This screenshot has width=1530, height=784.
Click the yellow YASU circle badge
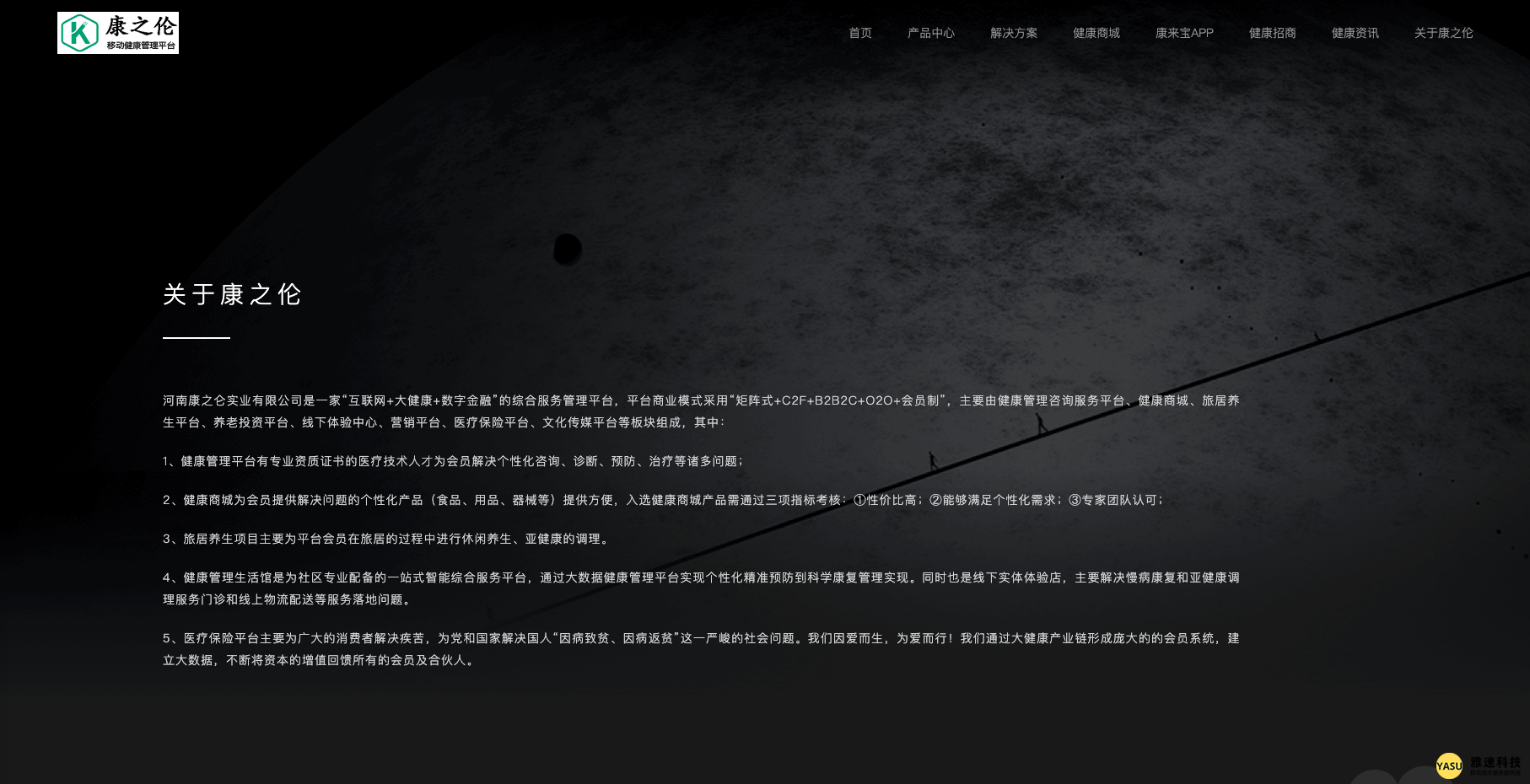pos(1449,765)
